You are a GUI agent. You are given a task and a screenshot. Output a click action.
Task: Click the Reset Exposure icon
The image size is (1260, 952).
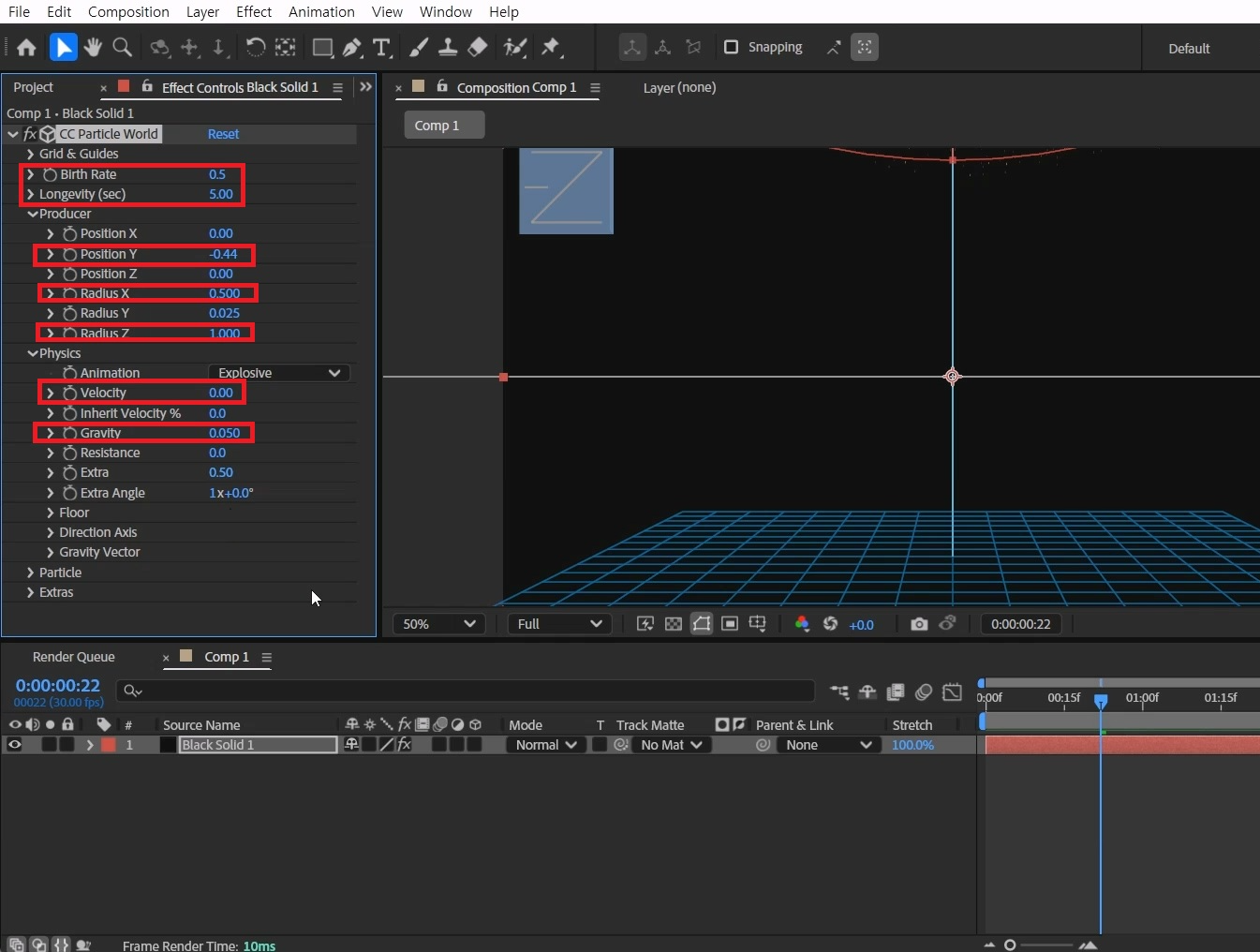click(x=830, y=624)
